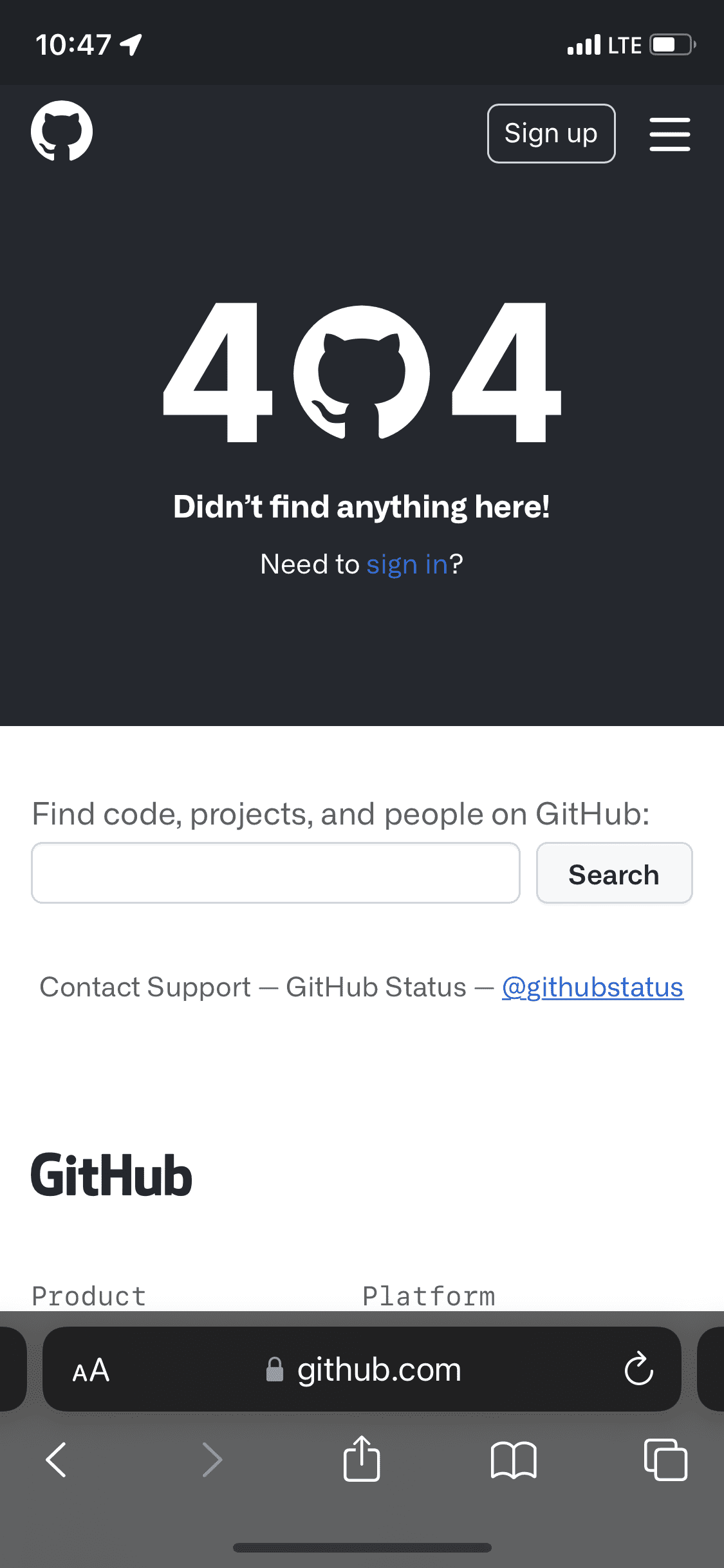
Task: Tap the GitHub wordmark in footer
Action: [112, 1175]
